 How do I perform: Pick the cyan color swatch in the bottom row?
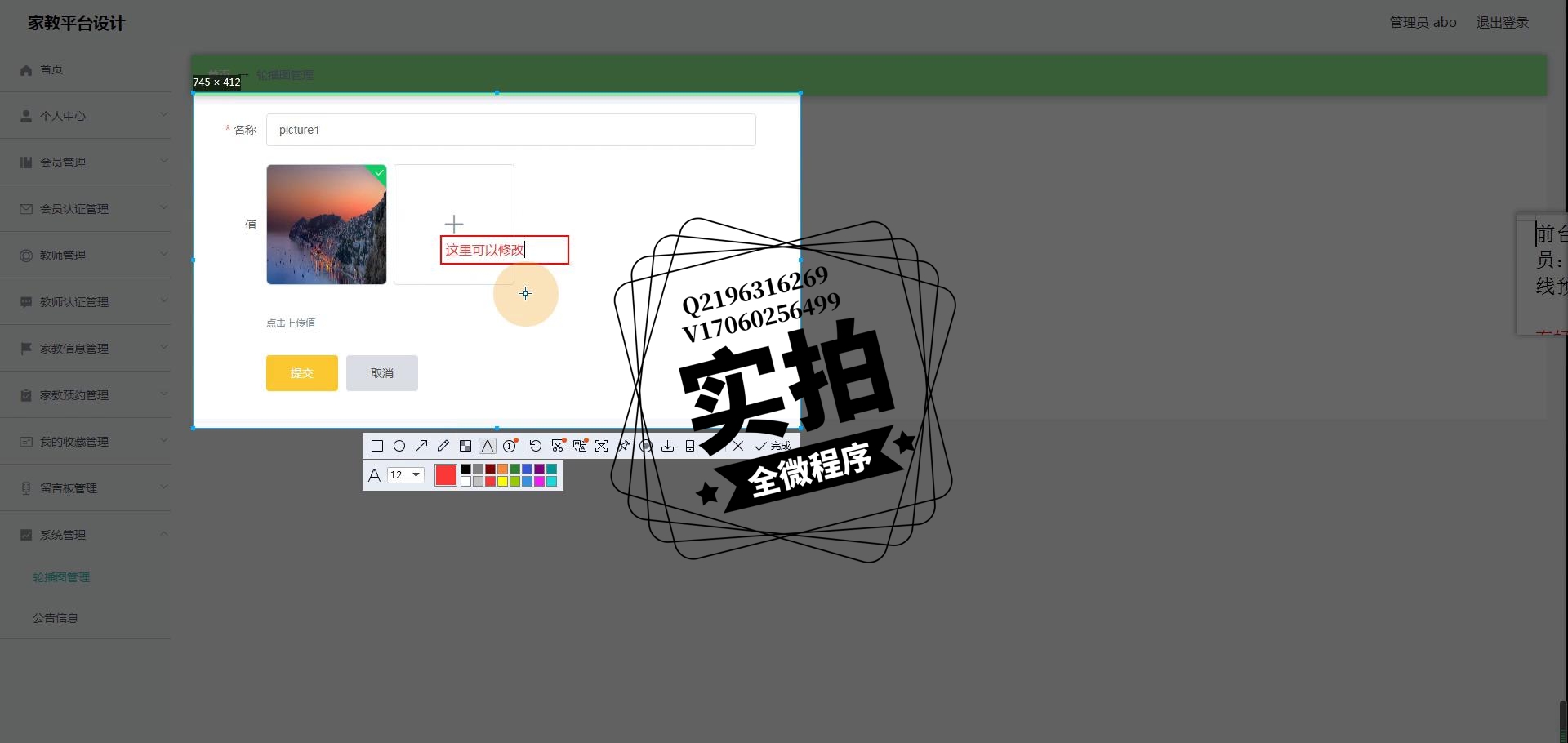click(x=551, y=481)
